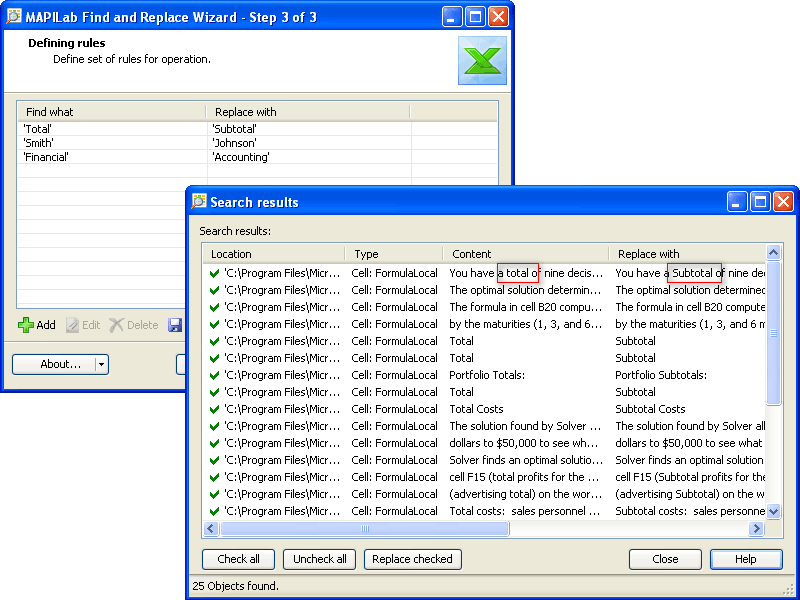Click the horizontal scrollbar right arrow

pos(756,529)
